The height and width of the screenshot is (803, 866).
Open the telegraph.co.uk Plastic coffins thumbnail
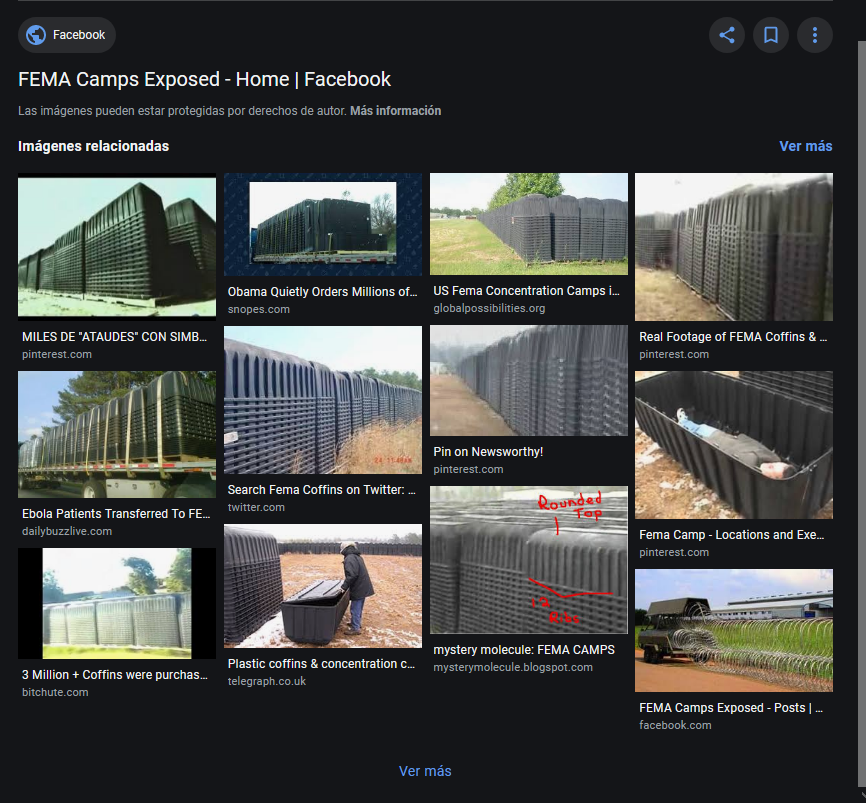click(x=323, y=585)
